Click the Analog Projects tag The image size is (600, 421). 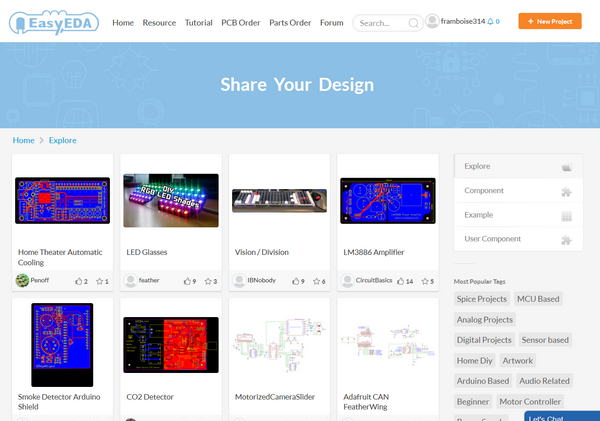click(x=484, y=319)
